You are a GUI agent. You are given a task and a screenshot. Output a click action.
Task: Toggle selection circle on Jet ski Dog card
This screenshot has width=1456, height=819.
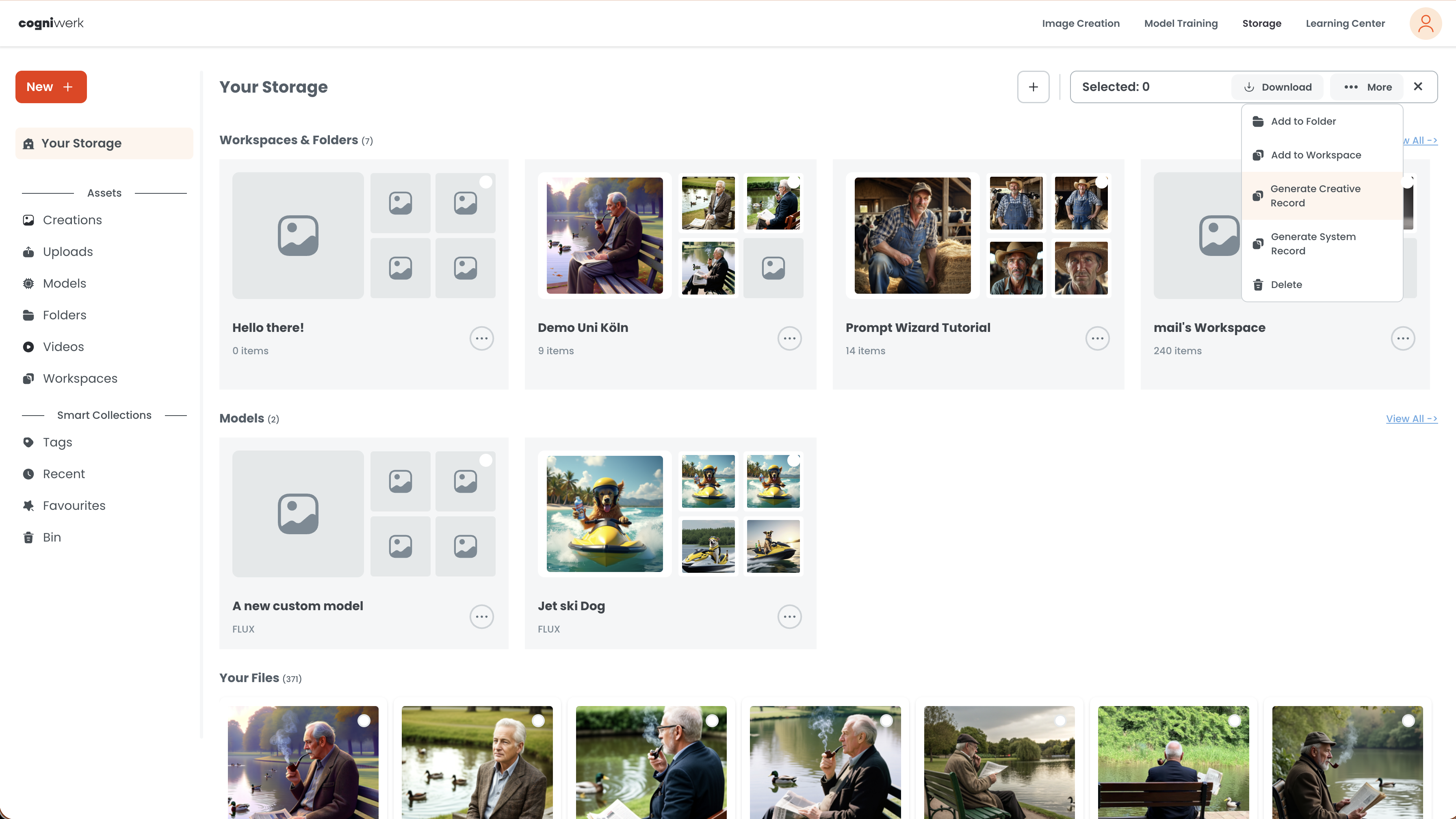coord(793,460)
